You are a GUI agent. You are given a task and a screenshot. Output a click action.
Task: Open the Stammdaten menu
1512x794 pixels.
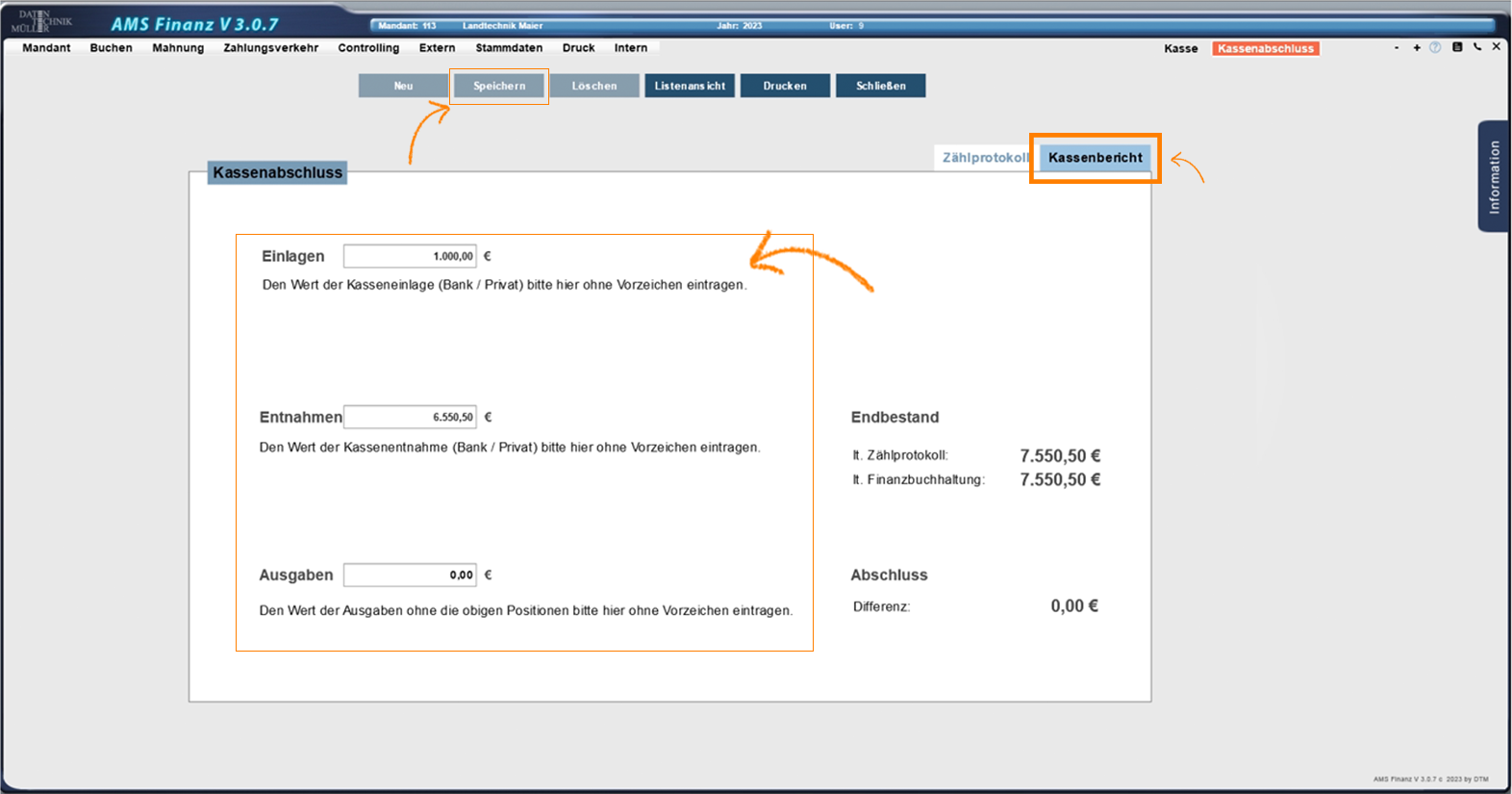(x=509, y=48)
